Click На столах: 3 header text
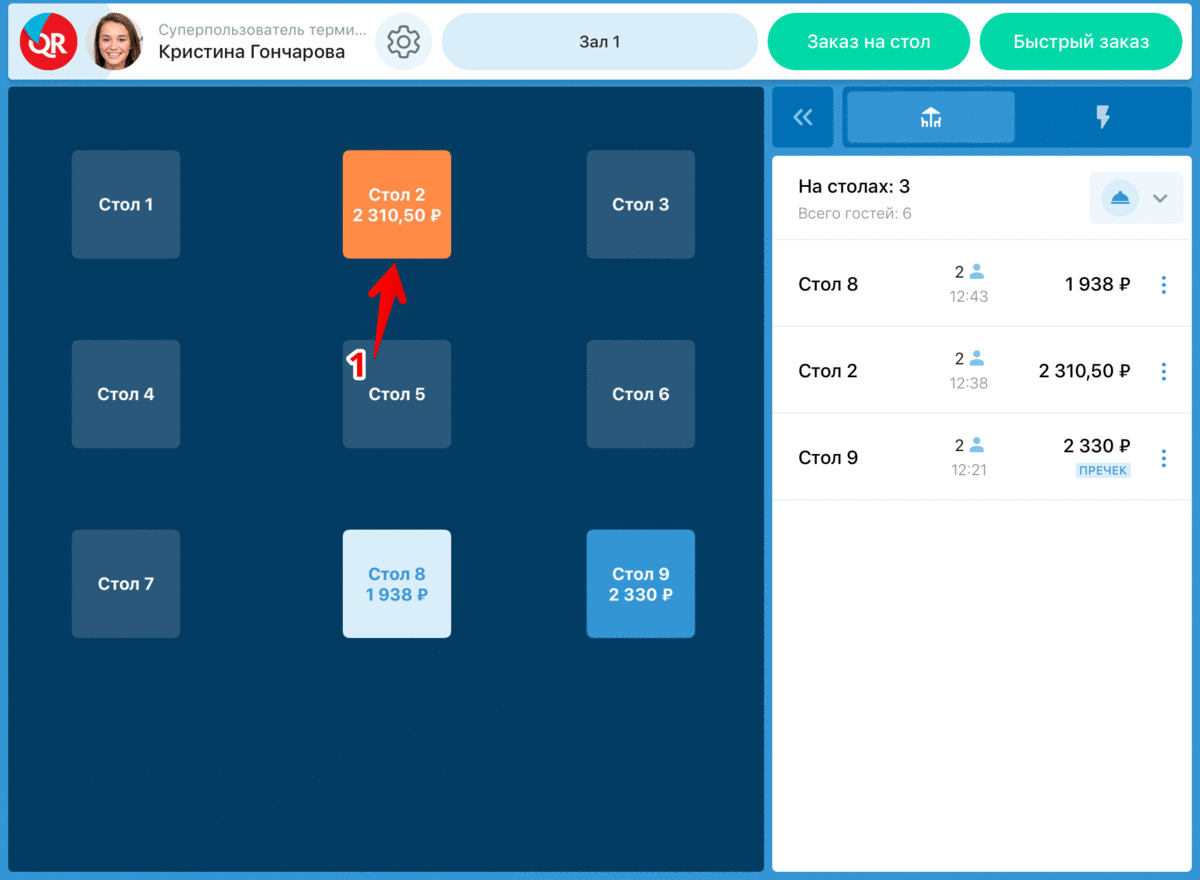 point(854,187)
